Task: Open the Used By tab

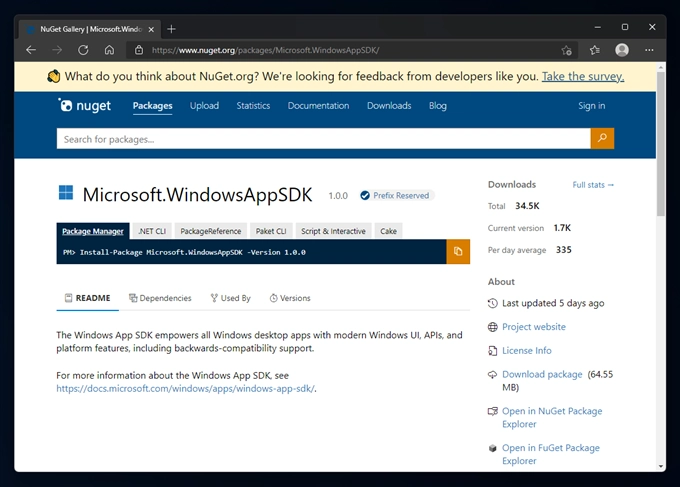Action: coord(231,298)
